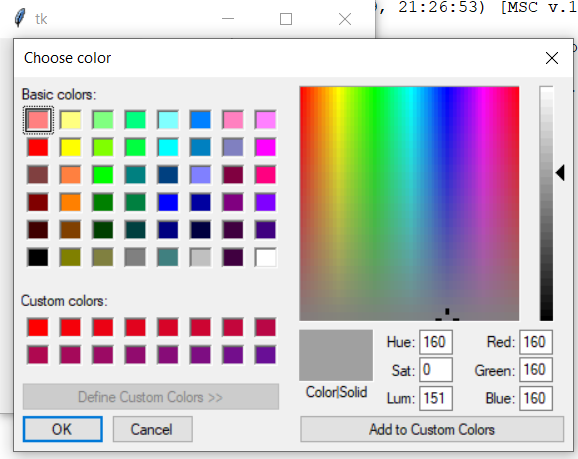The image size is (578, 459).
Task: Focus the Lum value field
Action: [x=436, y=398]
